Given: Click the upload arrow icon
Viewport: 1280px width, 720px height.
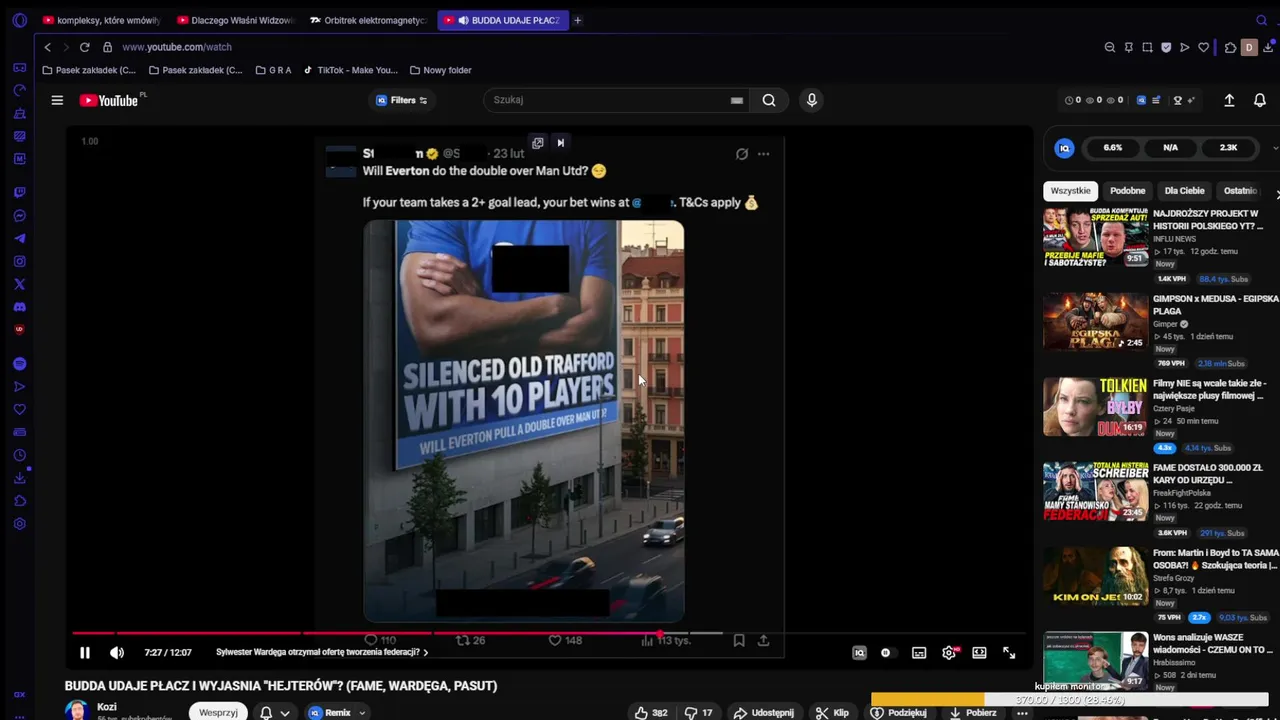Looking at the screenshot, I should 1229,100.
